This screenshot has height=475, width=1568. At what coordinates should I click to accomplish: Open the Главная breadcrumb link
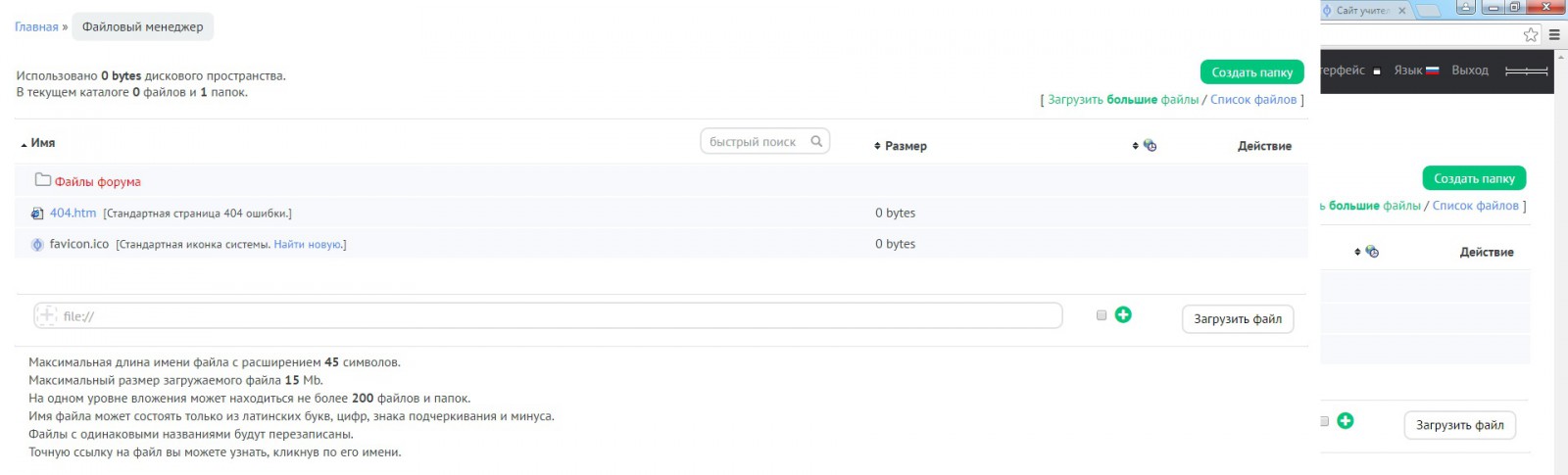(36, 27)
